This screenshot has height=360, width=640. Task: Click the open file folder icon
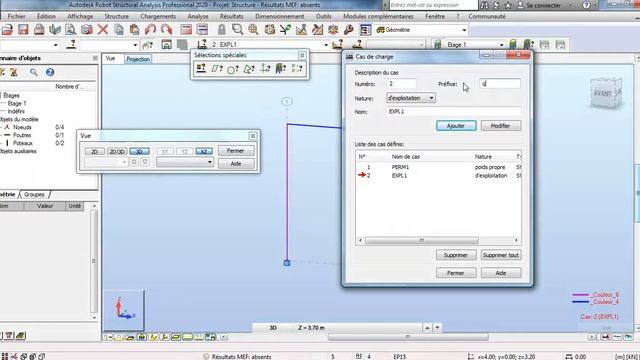tap(7, 30)
